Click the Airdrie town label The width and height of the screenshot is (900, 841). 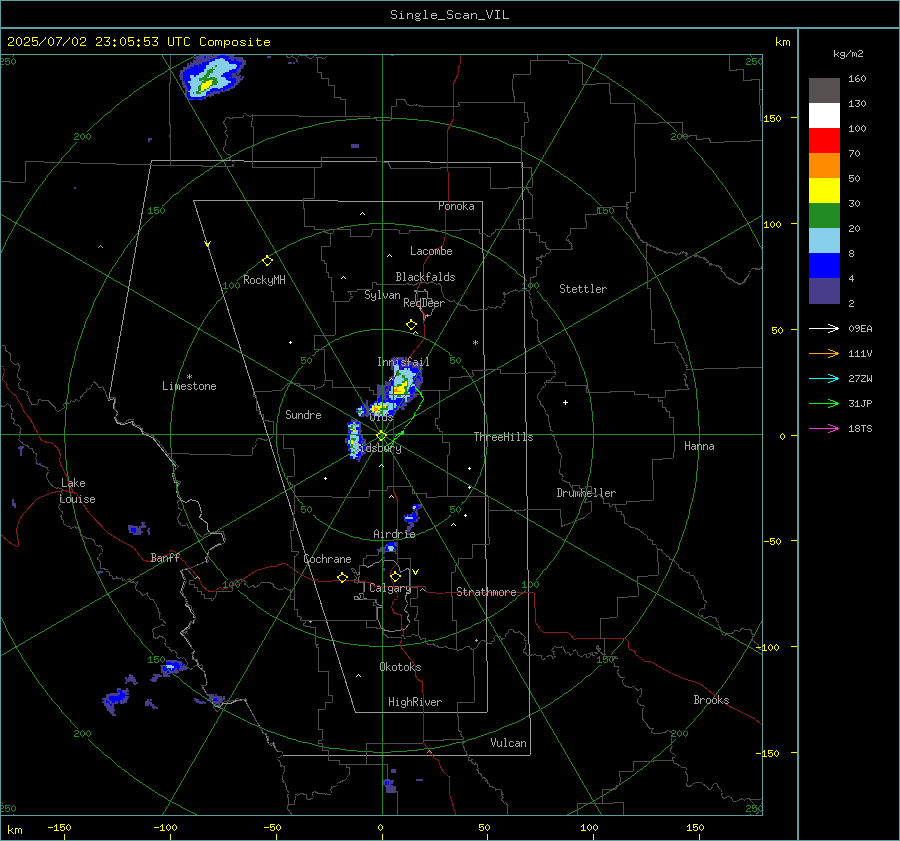[394, 534]
